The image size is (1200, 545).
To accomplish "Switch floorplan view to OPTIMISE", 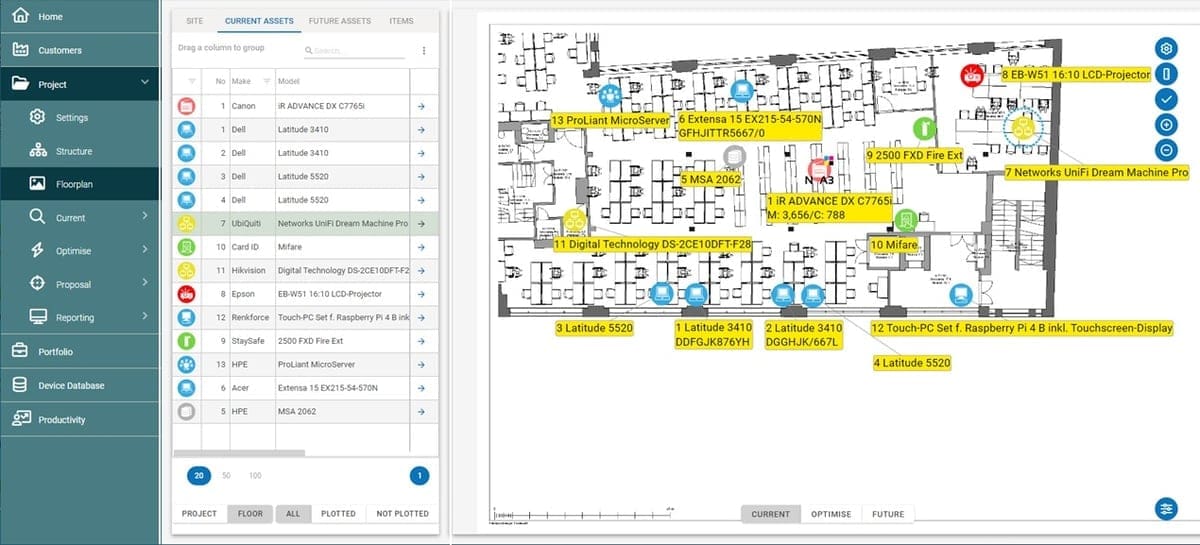I will pos(831,514).
